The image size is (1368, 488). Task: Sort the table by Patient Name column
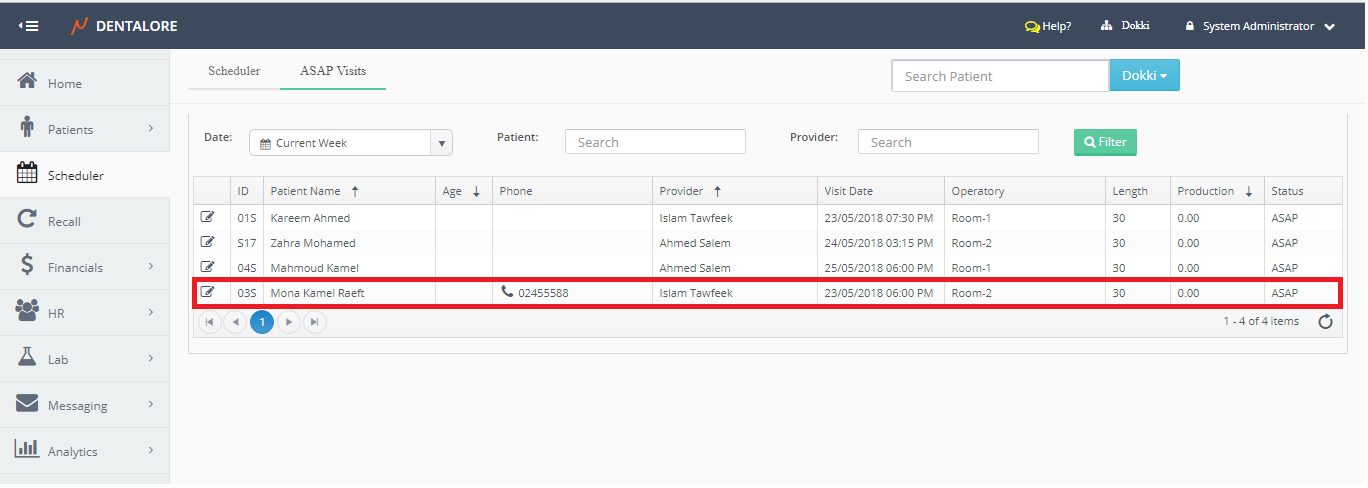pos(306,191)
